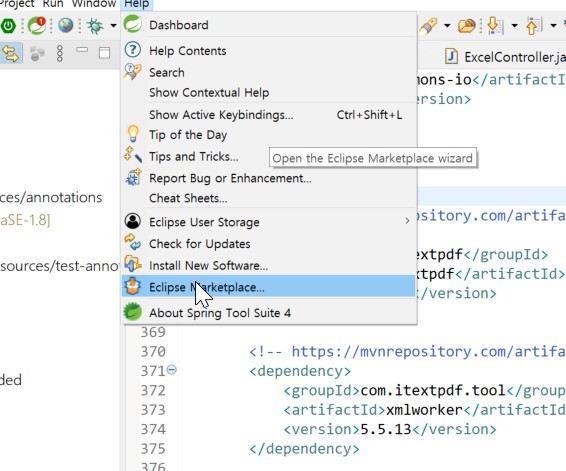Click the Spring relaunch icon with red badge
The image size is (566, 471).
(x=37, y=26)
